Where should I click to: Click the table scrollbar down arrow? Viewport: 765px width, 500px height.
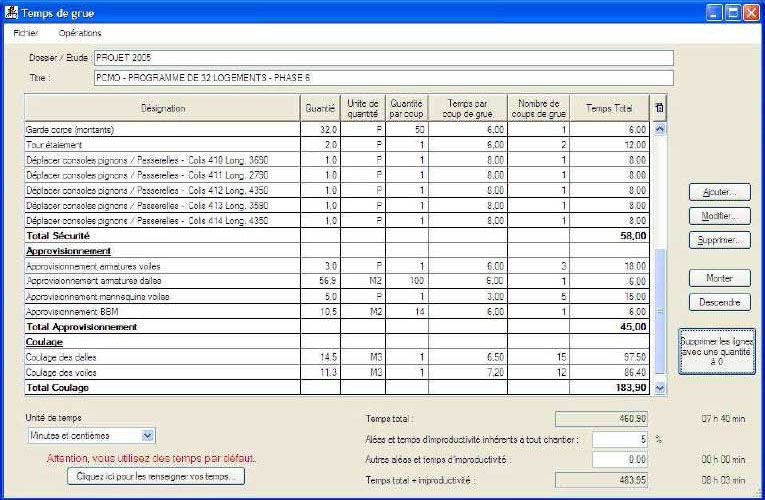pyautogui.click(x=660, y=388)
